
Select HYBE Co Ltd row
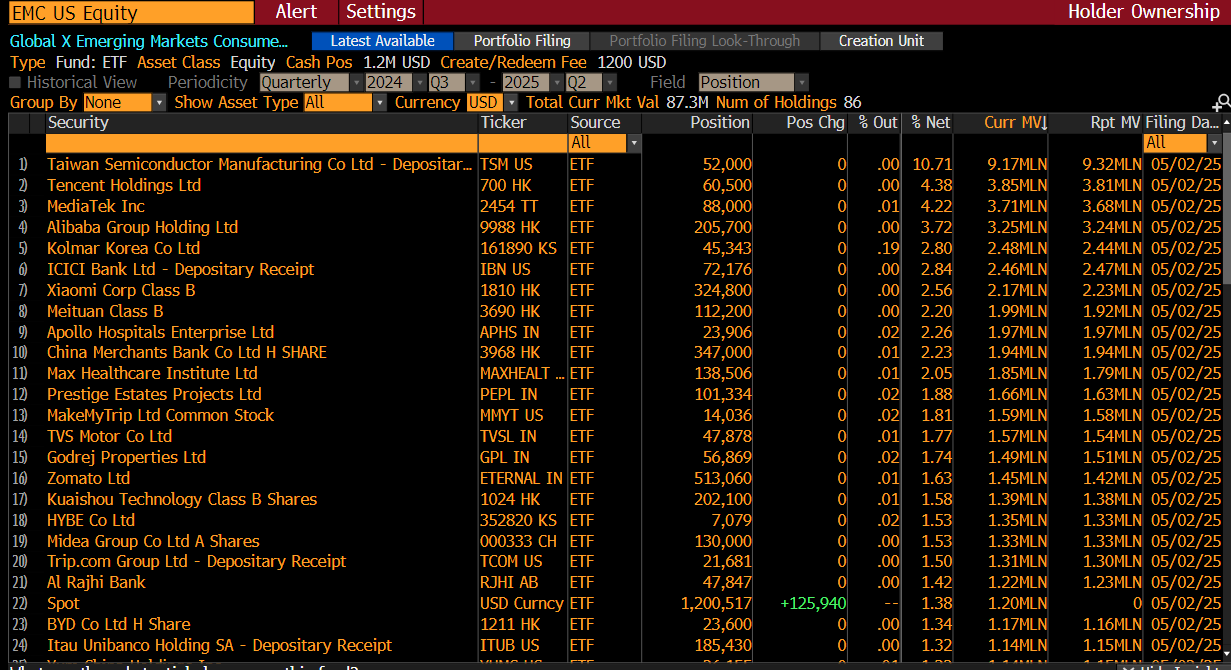(615, 520)
